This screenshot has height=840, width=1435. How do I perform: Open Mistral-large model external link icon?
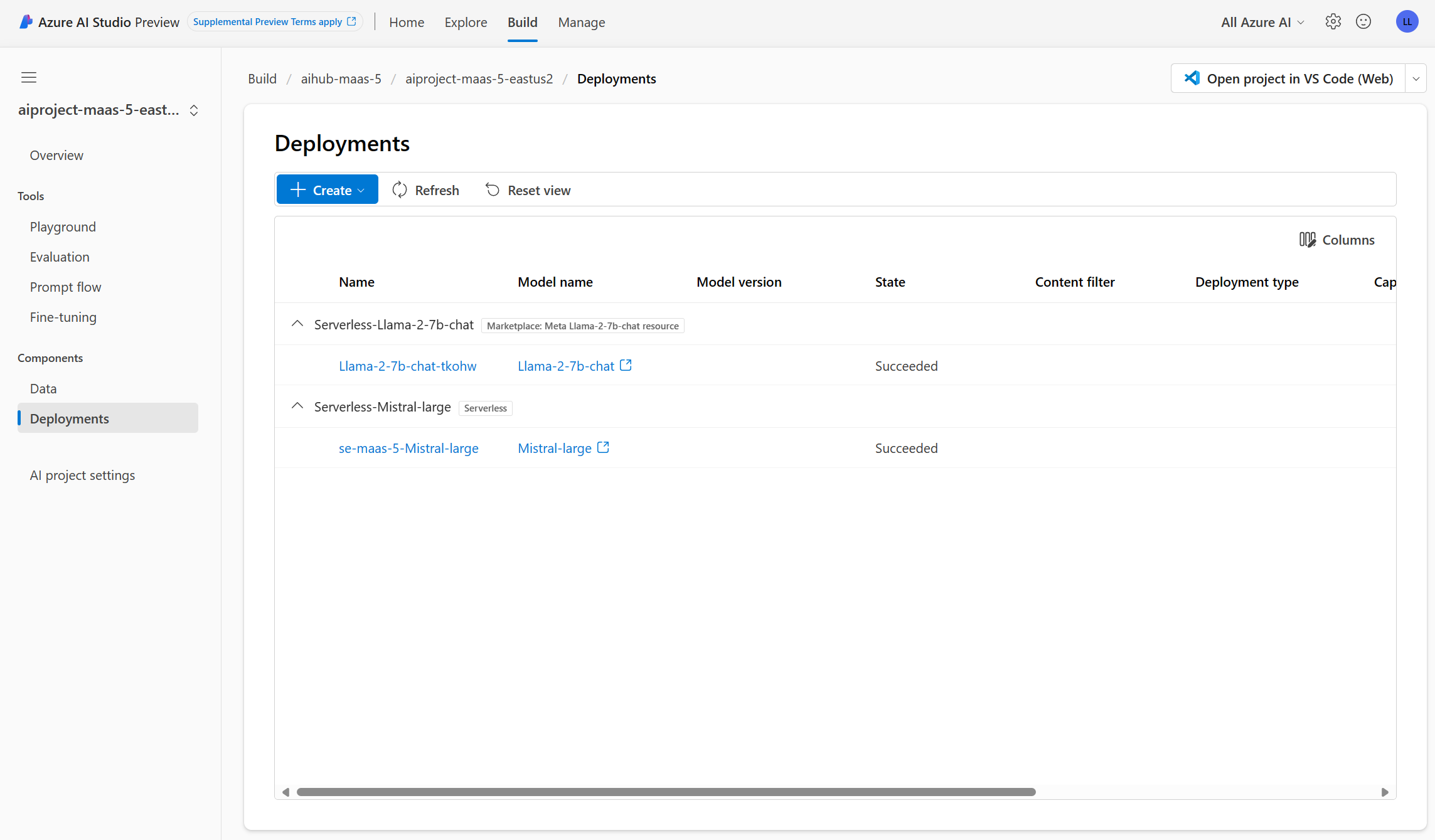click(x=603, y=447)
